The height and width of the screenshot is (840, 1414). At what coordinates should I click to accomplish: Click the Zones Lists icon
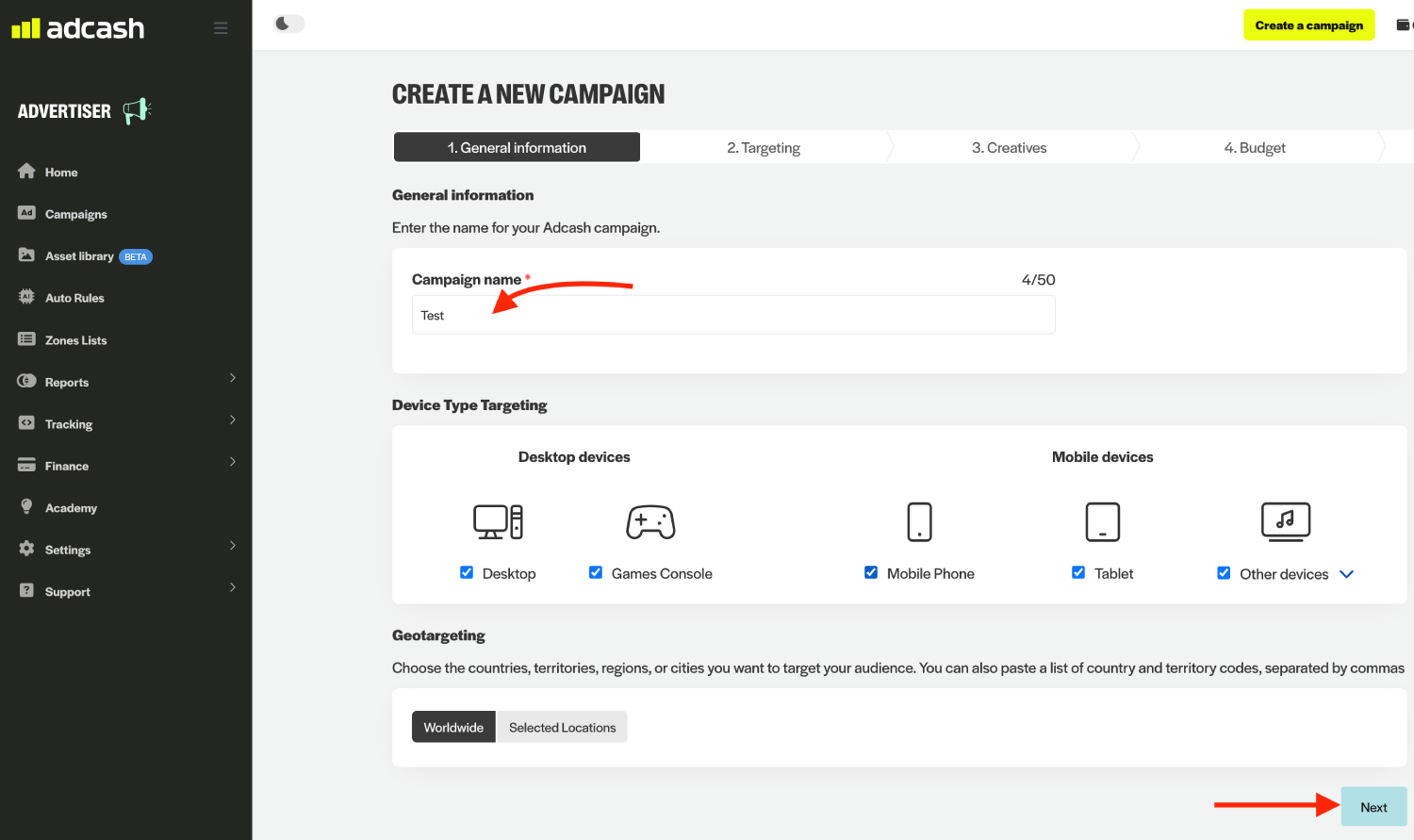[26, 339]
